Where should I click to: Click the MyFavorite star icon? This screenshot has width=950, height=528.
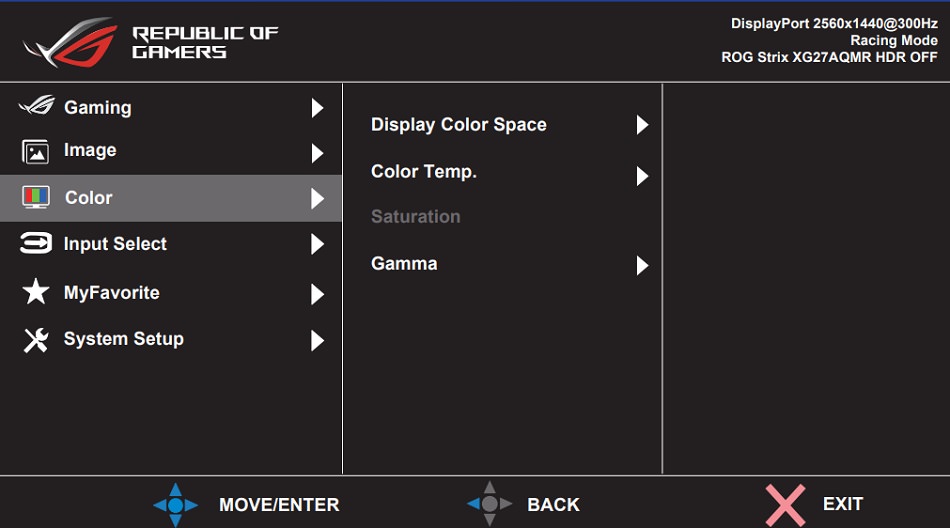[36, 292]
